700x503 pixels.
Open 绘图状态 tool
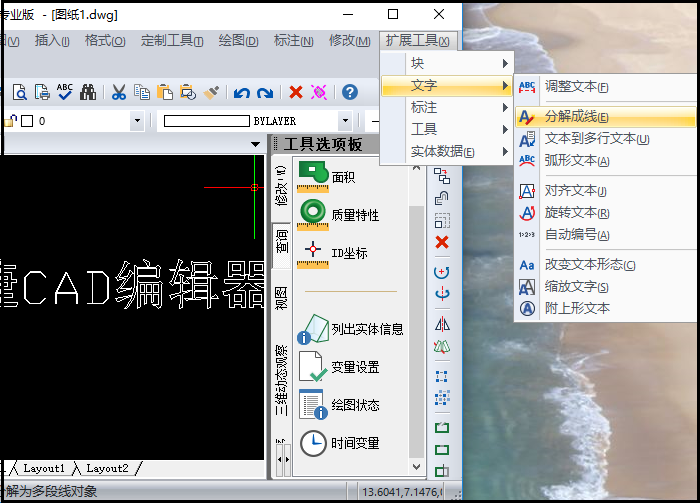(x=339, y=405)
